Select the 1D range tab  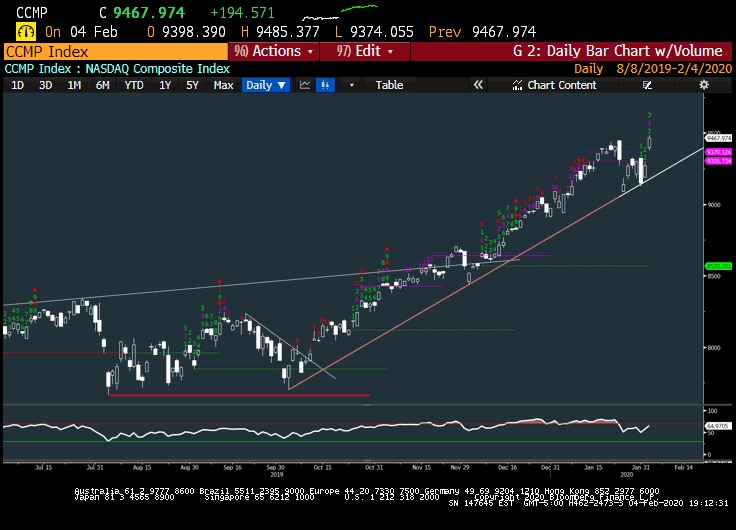[x=17, y=85]
